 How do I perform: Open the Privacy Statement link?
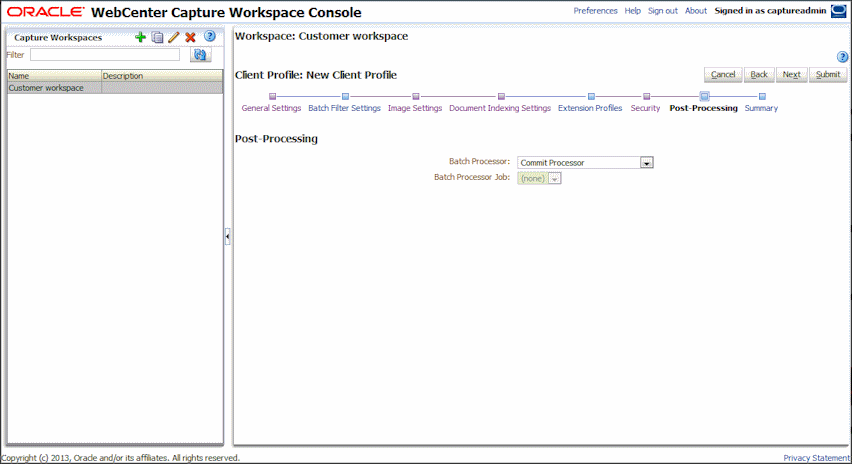click(x=817, y=458)
